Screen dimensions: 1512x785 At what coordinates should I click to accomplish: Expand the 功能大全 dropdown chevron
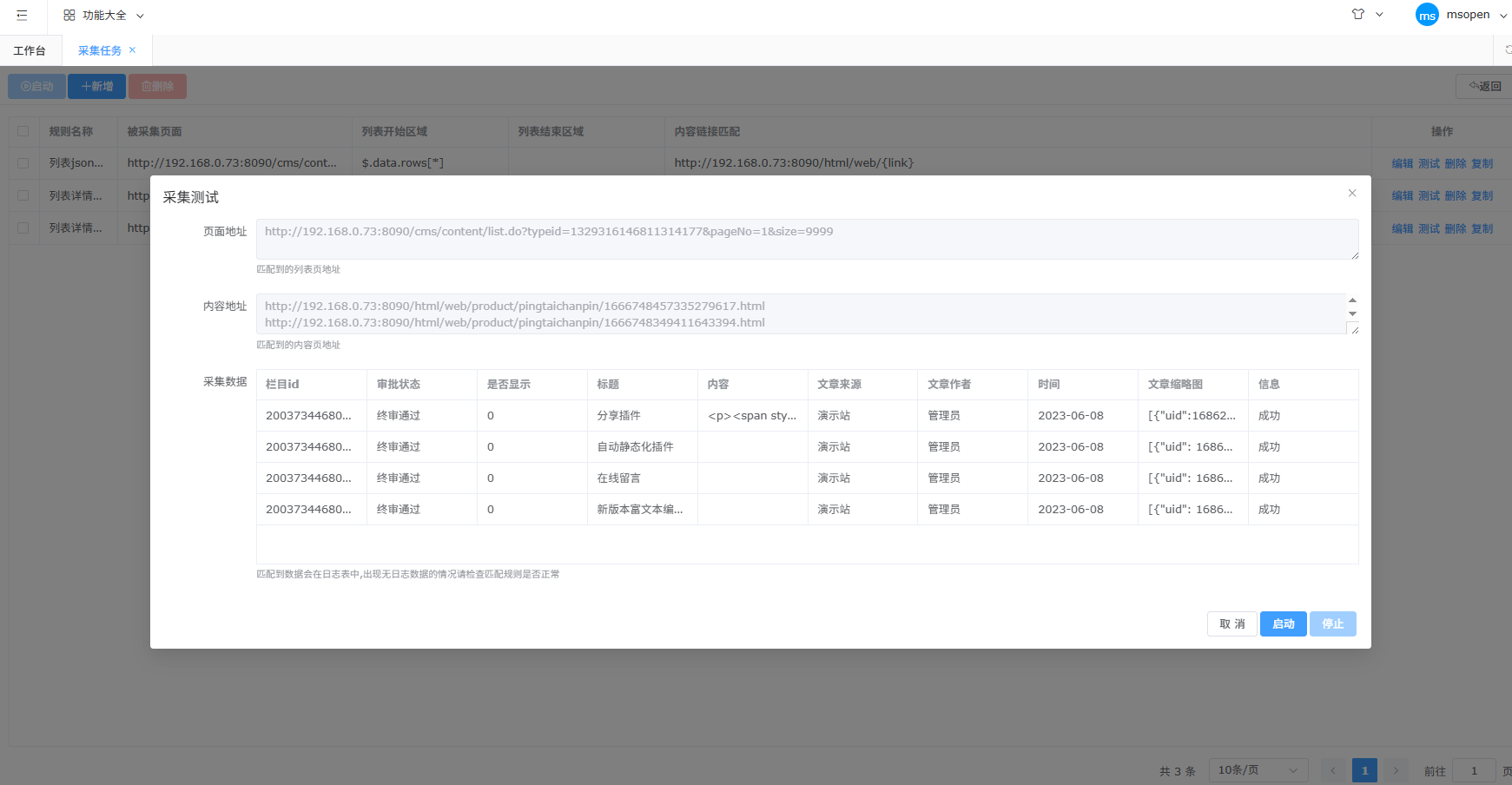pos(140,16)
